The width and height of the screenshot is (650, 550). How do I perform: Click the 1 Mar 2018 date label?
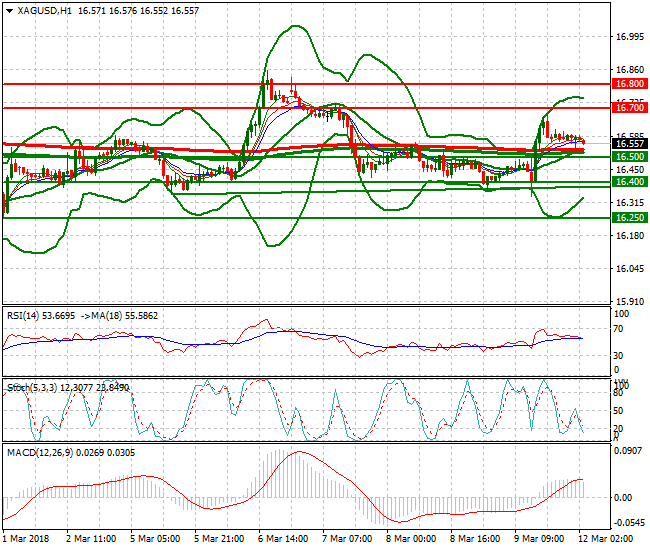[26, 539]
